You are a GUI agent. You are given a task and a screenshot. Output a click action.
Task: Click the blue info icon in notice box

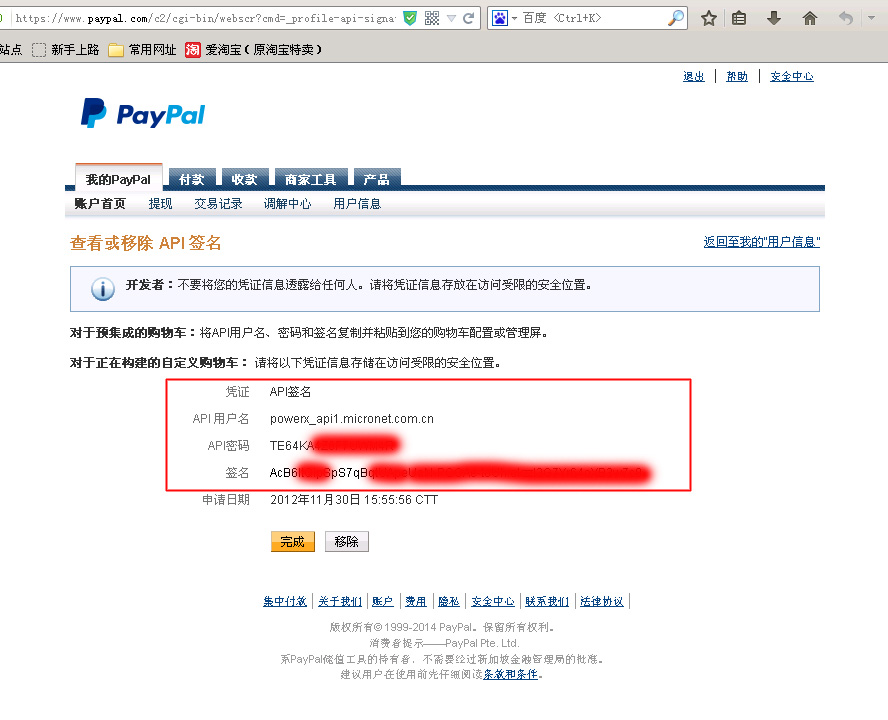[x=103, y=289]
